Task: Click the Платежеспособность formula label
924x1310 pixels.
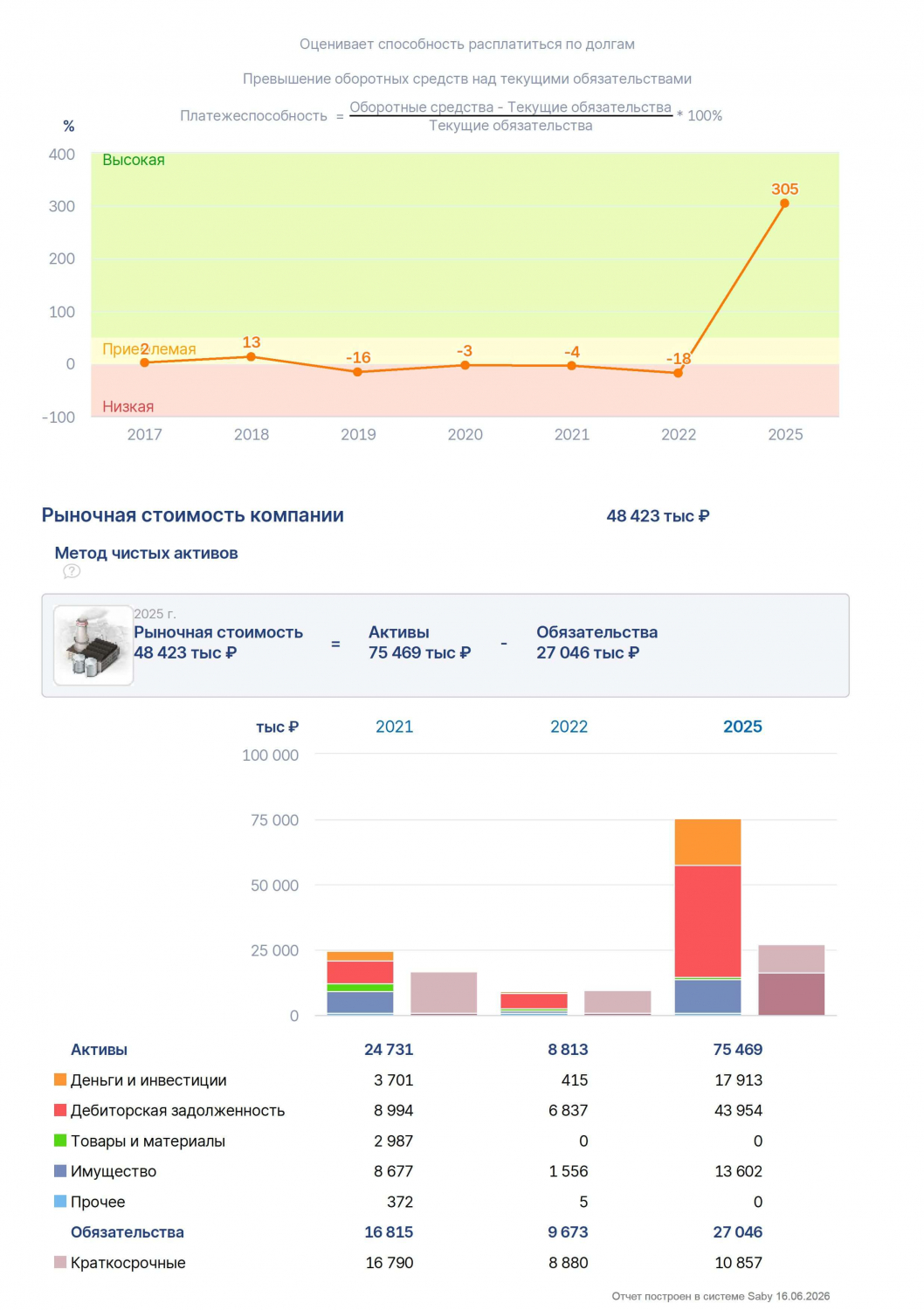Action: [x=253, y=115]
